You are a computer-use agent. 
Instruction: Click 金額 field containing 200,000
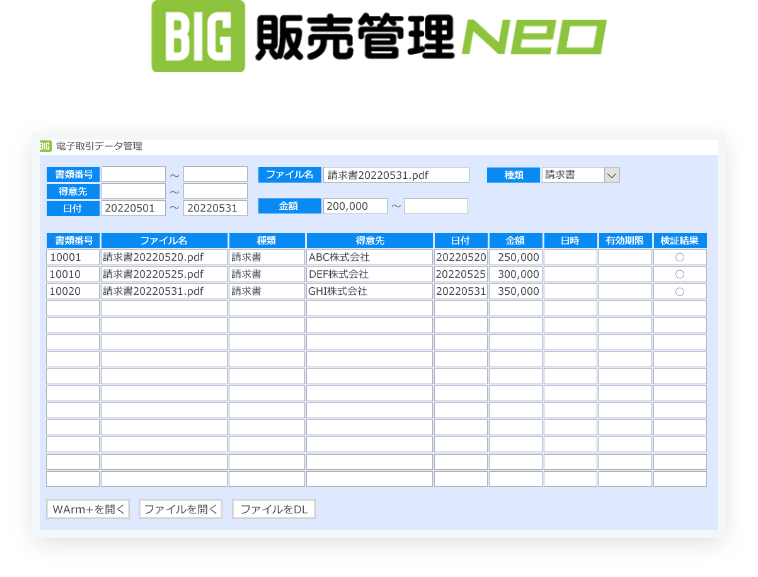pos(355,206)
